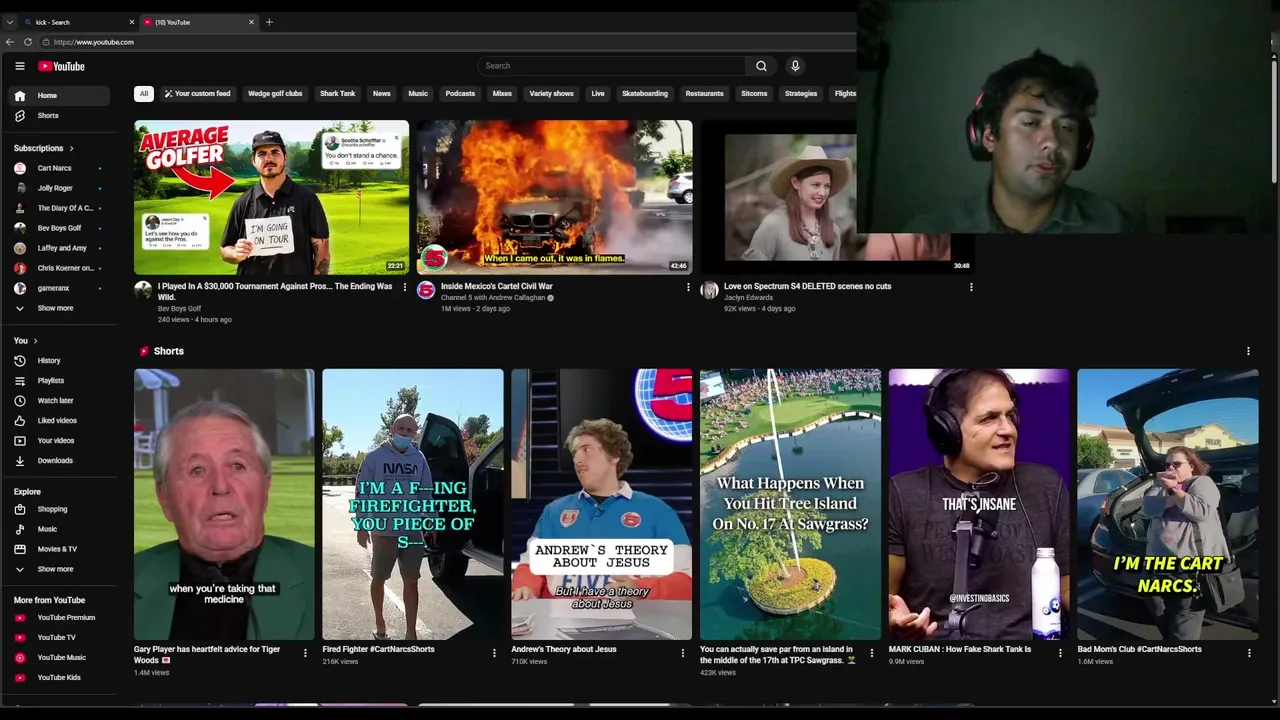Image resolution: width=1280 pixels, height=720 pixels.
Task: Open Music under Explore
Action: 59,529
